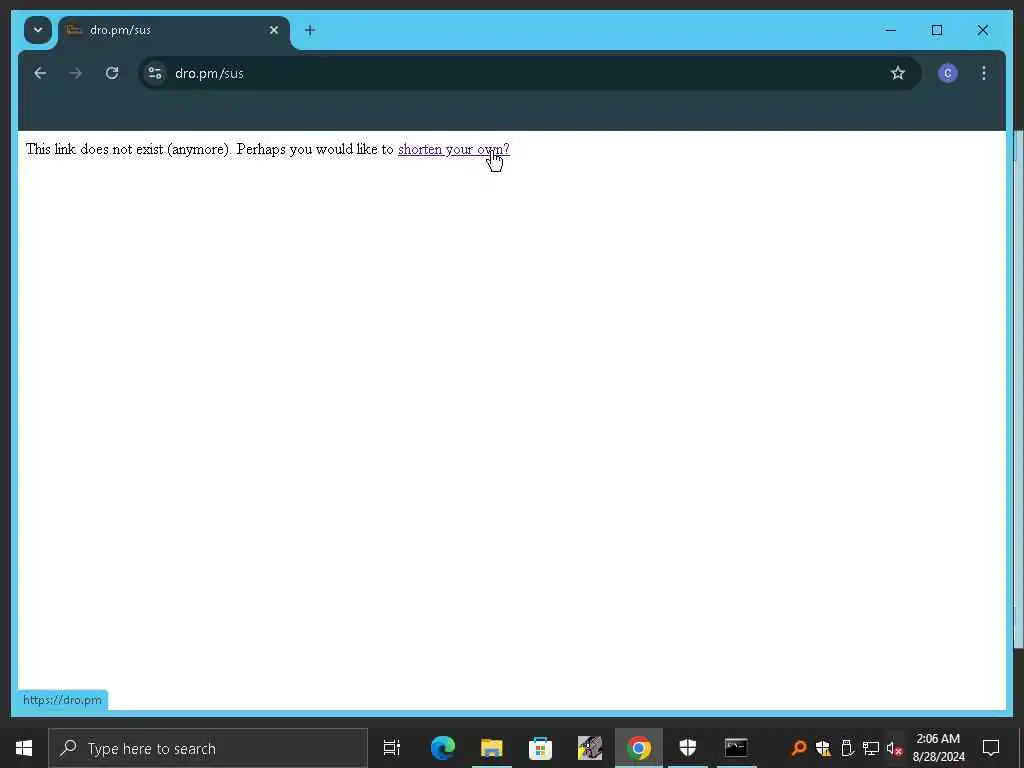
Task: Click the USB safely remove tray icon
Action: point(847,748)
